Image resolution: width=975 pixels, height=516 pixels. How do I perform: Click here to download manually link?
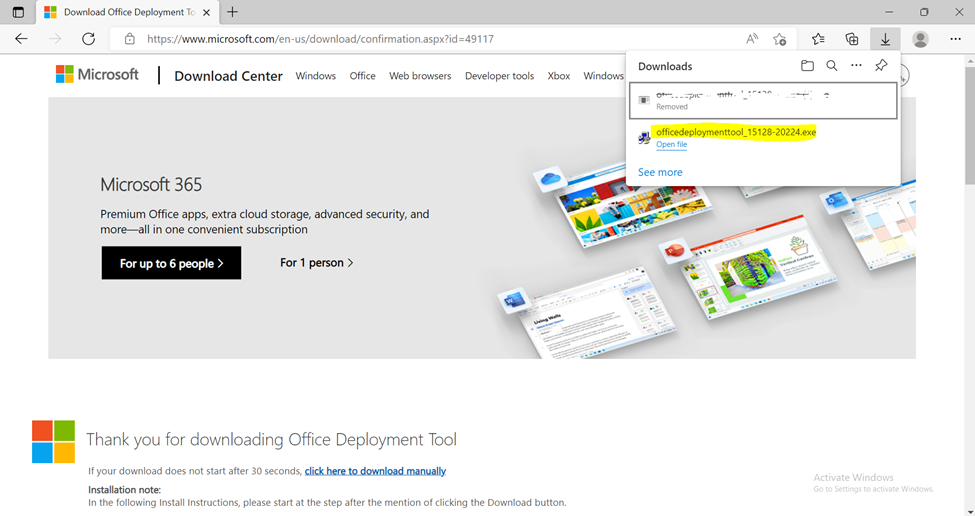pyautogui.click(x=375, y=471)
